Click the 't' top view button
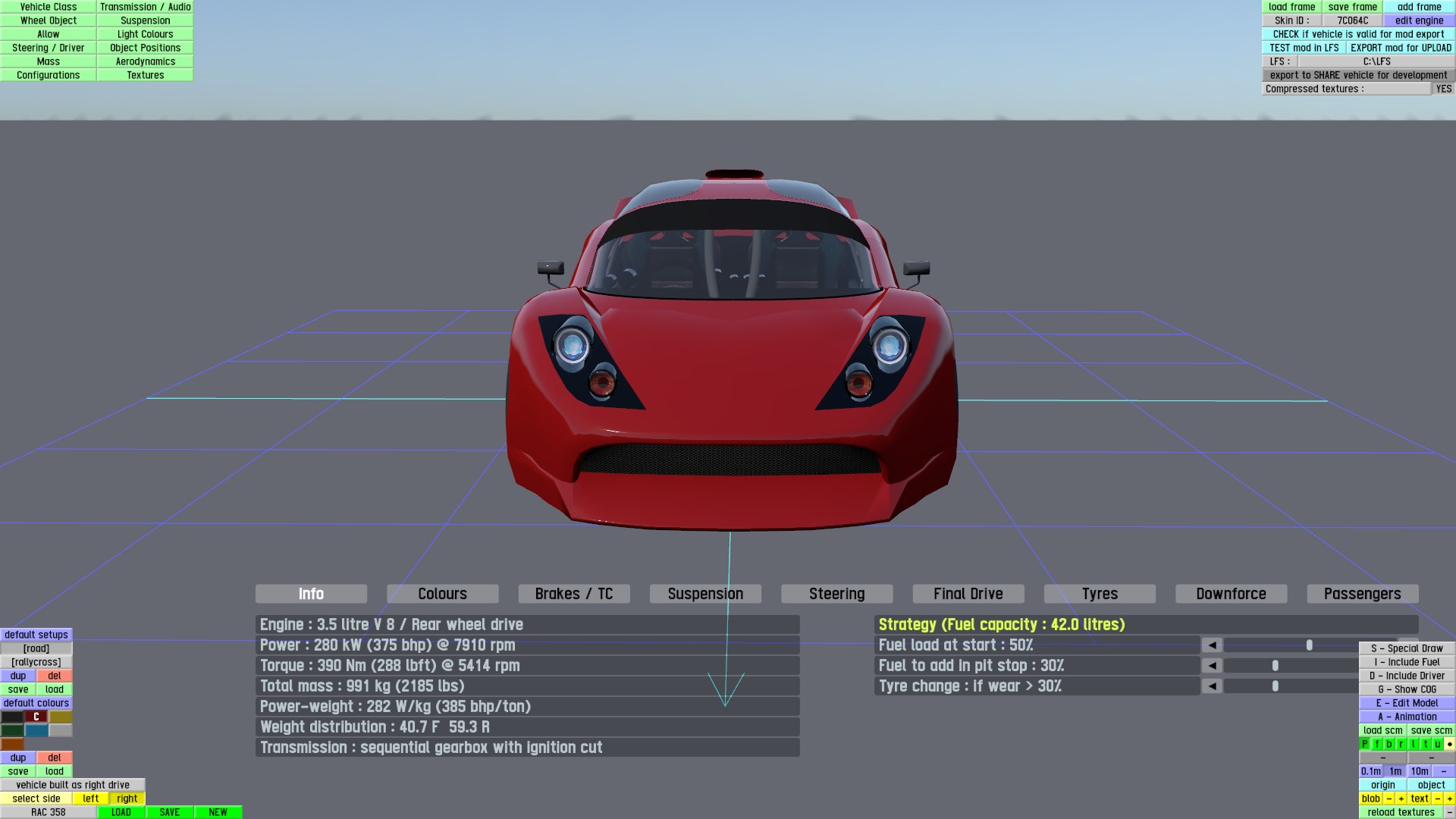Viewport: 1456px width, 819px height. tap(1426, 744)
